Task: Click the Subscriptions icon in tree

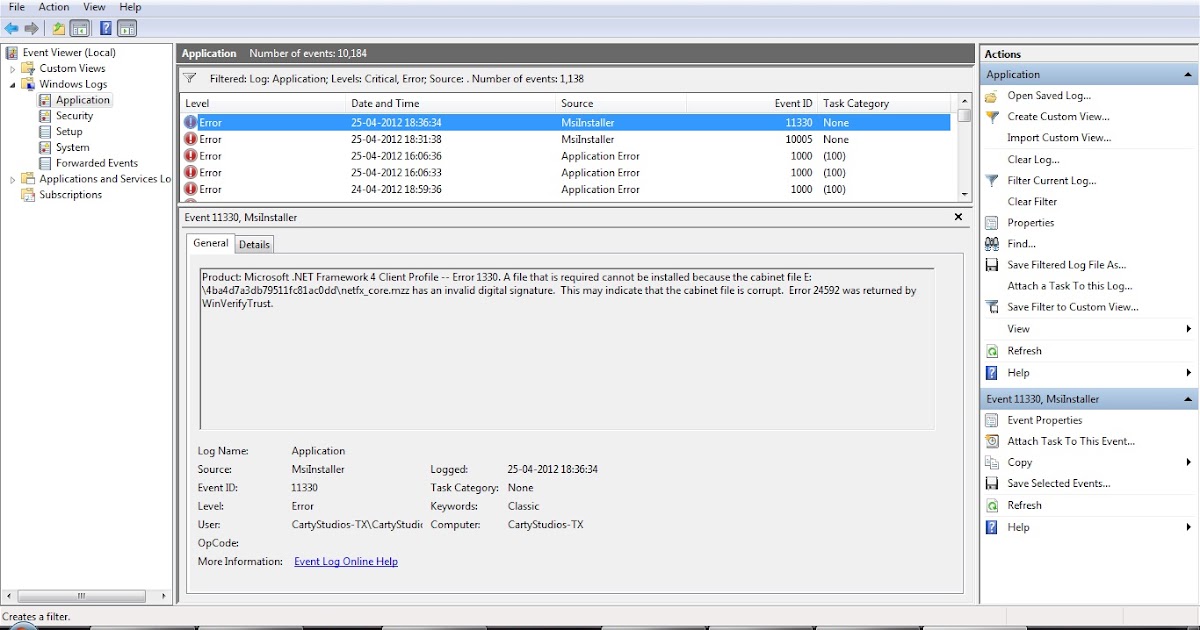Action: pyautogui.click(x=28, y=195)
